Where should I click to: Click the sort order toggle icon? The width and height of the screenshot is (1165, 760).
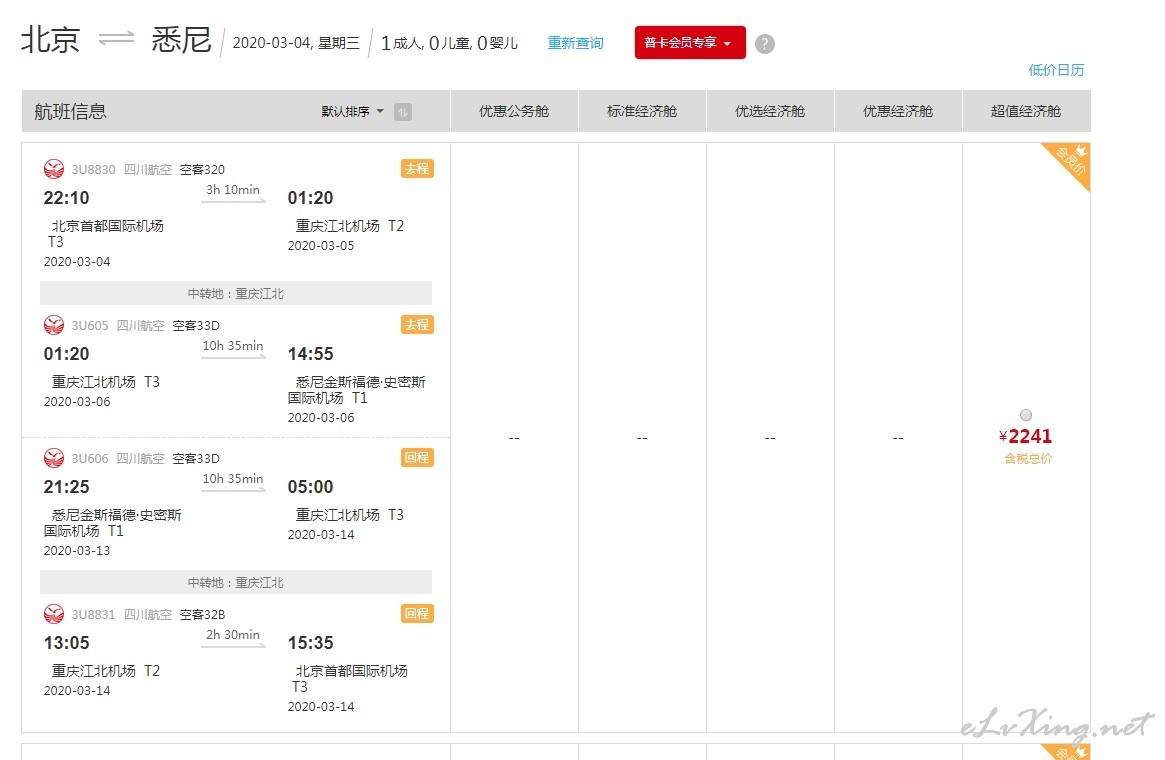click(x=403, y=112)
